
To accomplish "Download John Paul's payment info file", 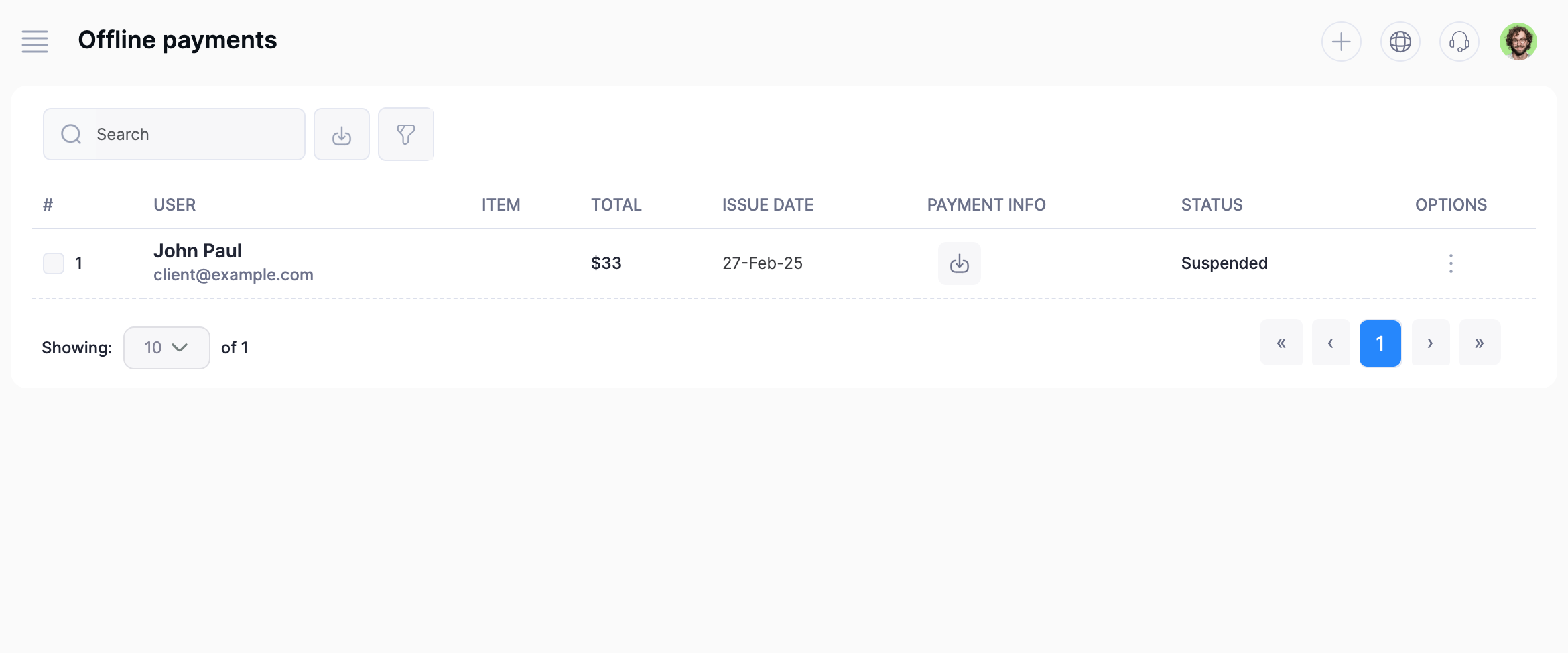I will coord(959,263).
